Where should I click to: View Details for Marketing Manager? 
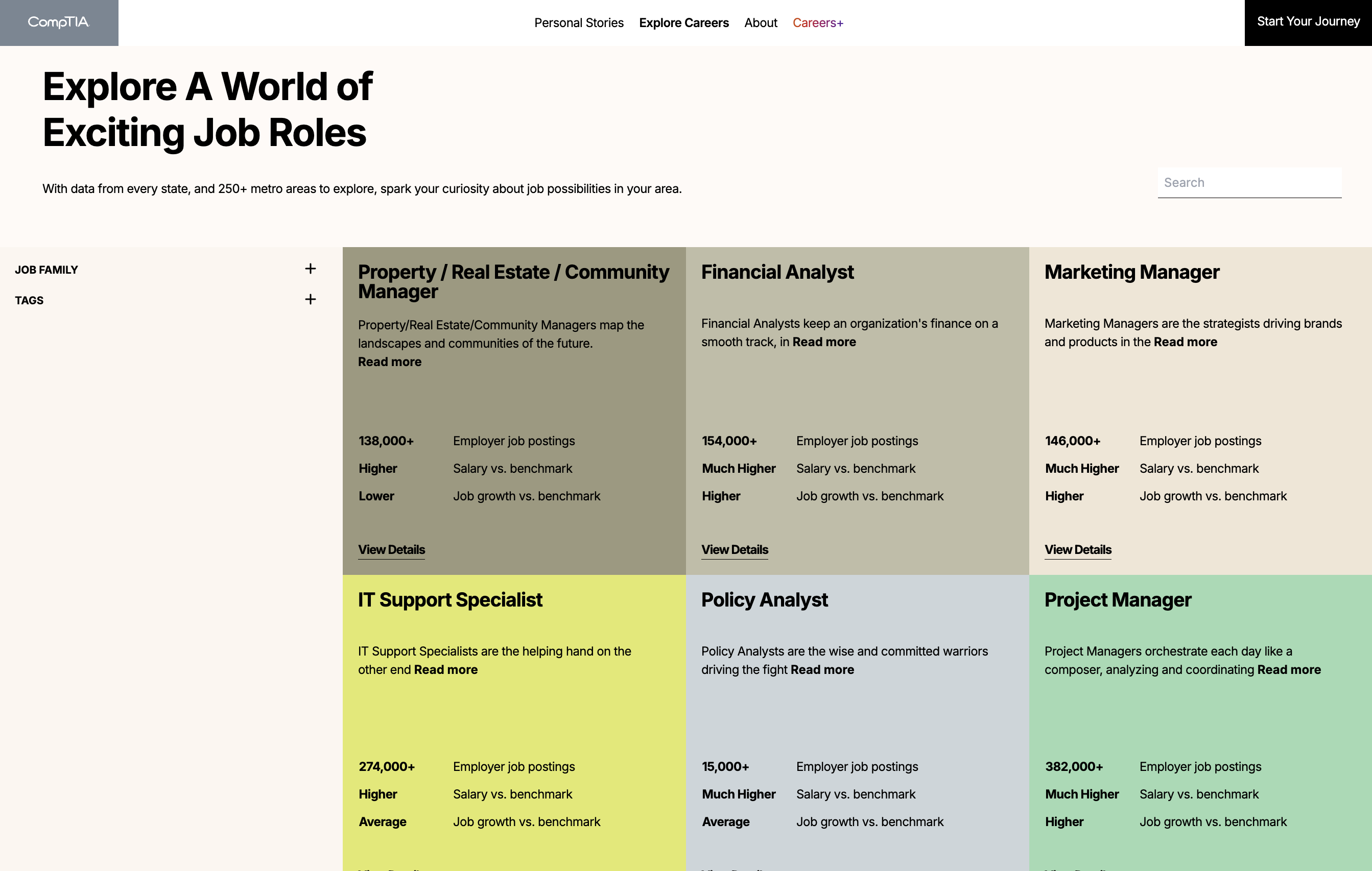[x=1077, y=550]
